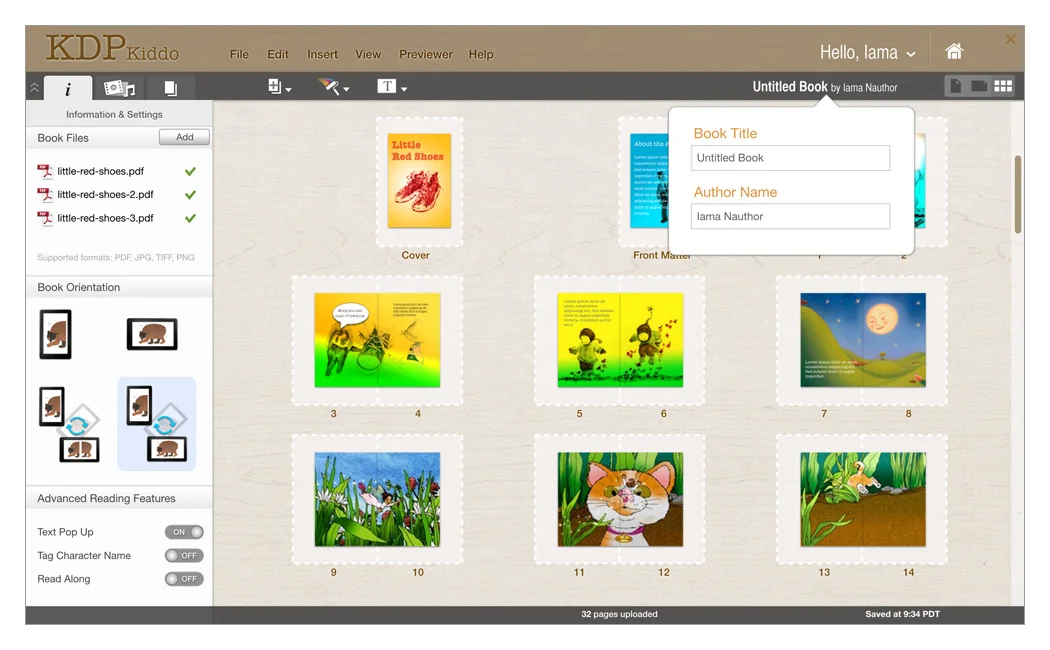Select the grid thumbnail view icon
The height and width of the screenshot is (650, 1050).
click(1003, 87)
